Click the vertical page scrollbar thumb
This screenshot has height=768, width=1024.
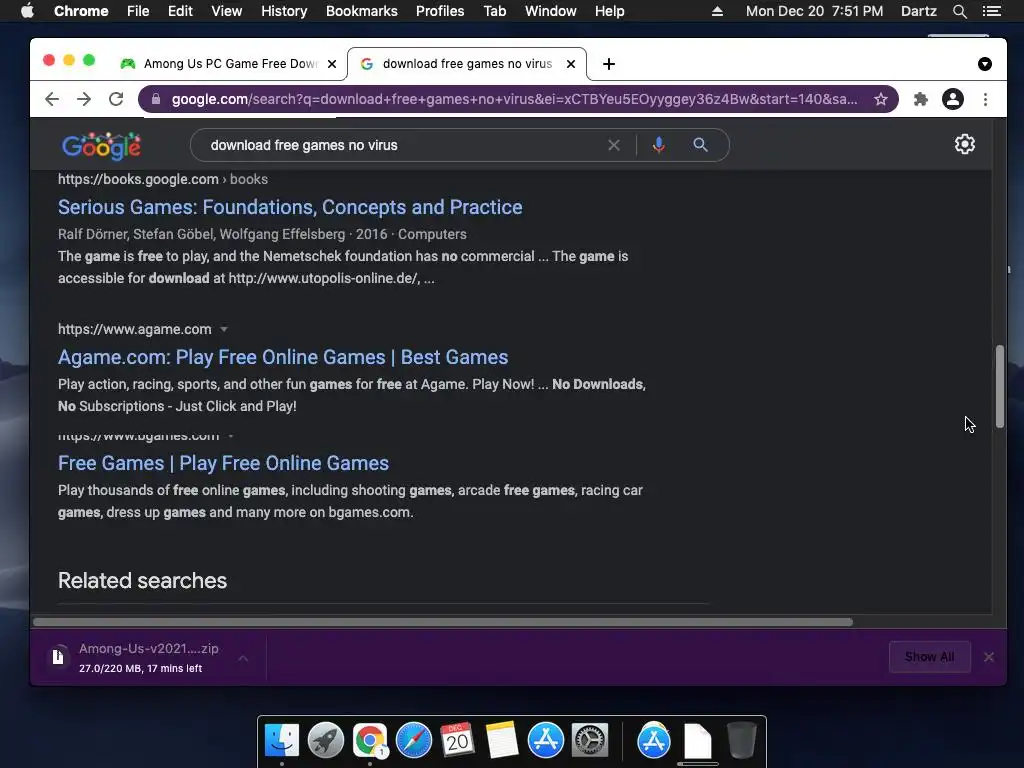click(999, 387)
